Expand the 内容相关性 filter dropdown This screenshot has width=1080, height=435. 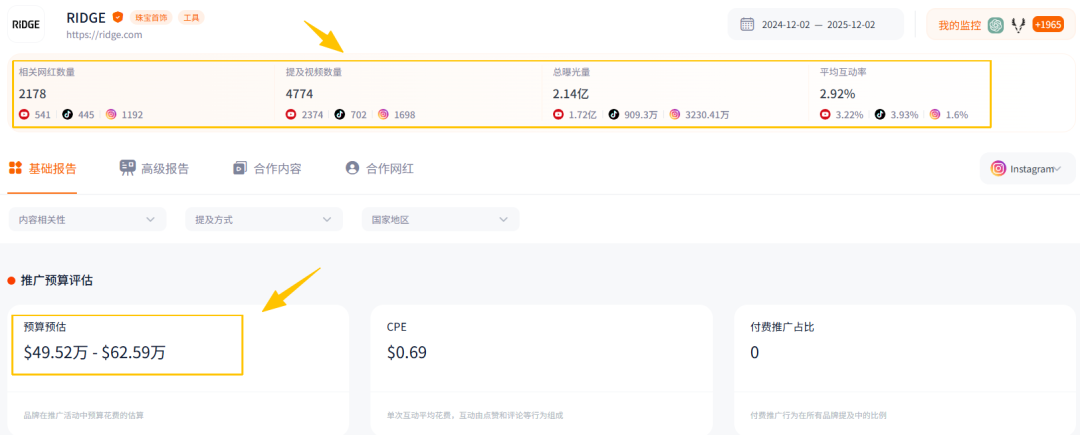pyautogui.click(x=87, y=220)
